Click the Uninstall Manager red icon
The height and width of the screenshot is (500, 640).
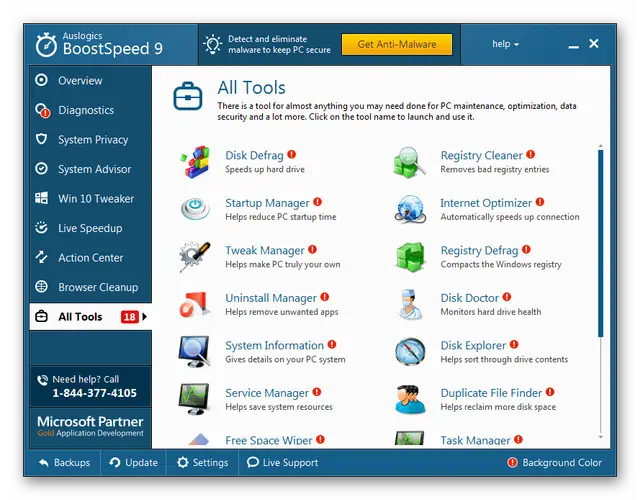pos(195,304)
